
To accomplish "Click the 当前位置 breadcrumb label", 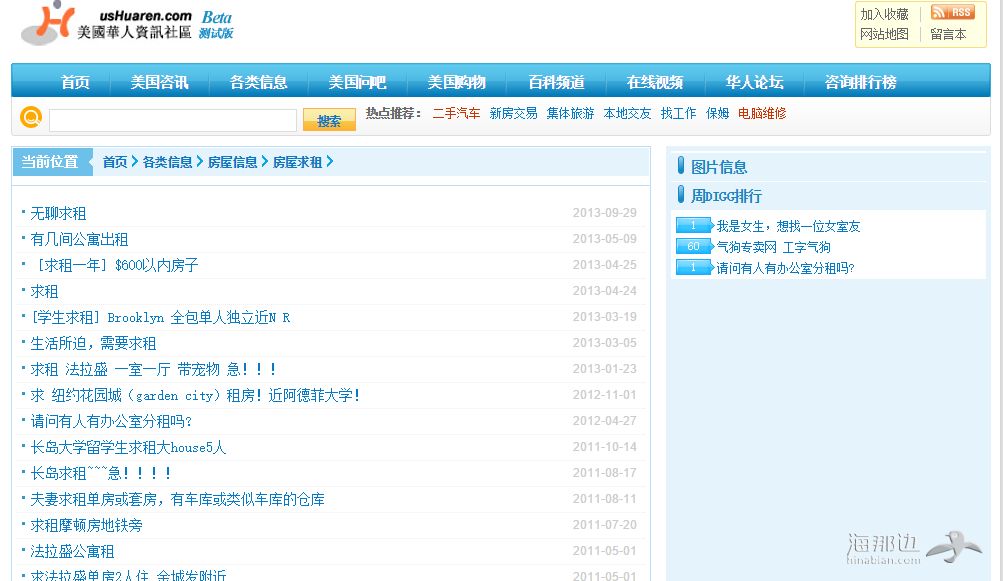I will pyautogui.click(x=50, y=162).
